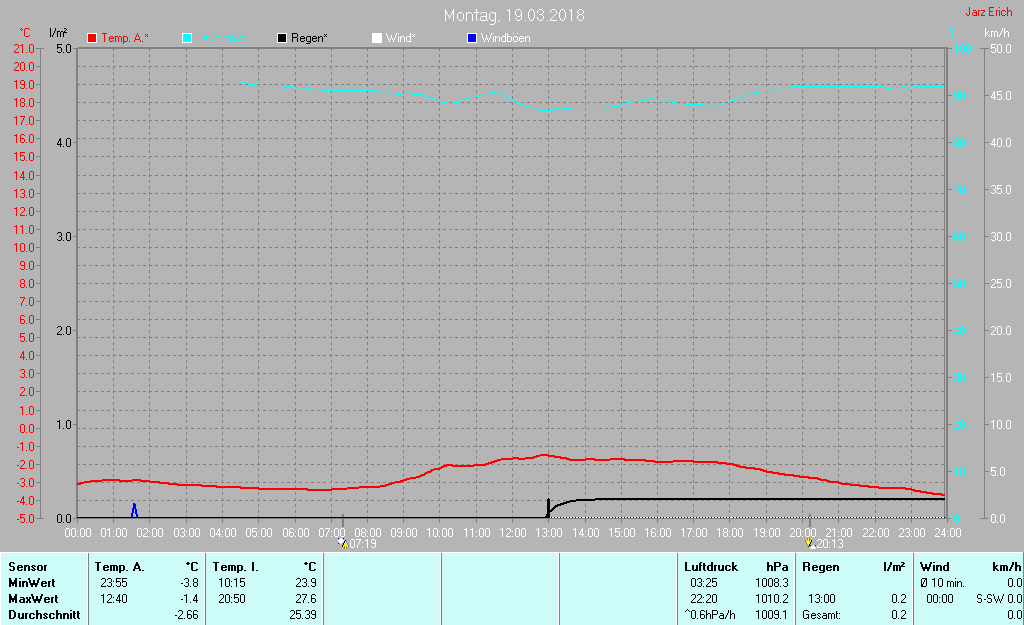Click the MaxWert row label
Image resolution: width=1024 pixels, height=625 pixels.
click(33, 599)
